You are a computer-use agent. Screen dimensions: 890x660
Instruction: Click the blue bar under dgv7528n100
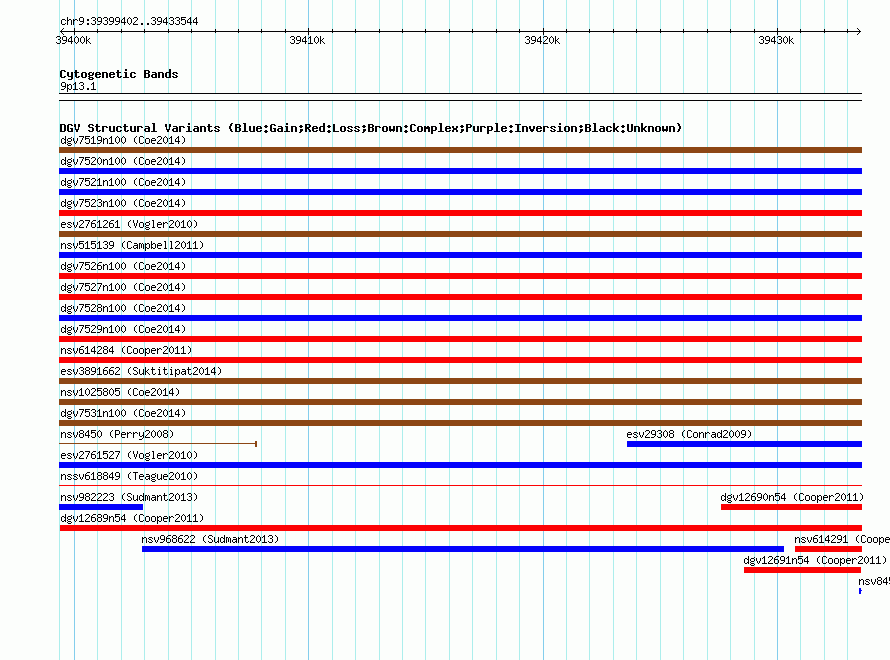click(x=460, y=318)
